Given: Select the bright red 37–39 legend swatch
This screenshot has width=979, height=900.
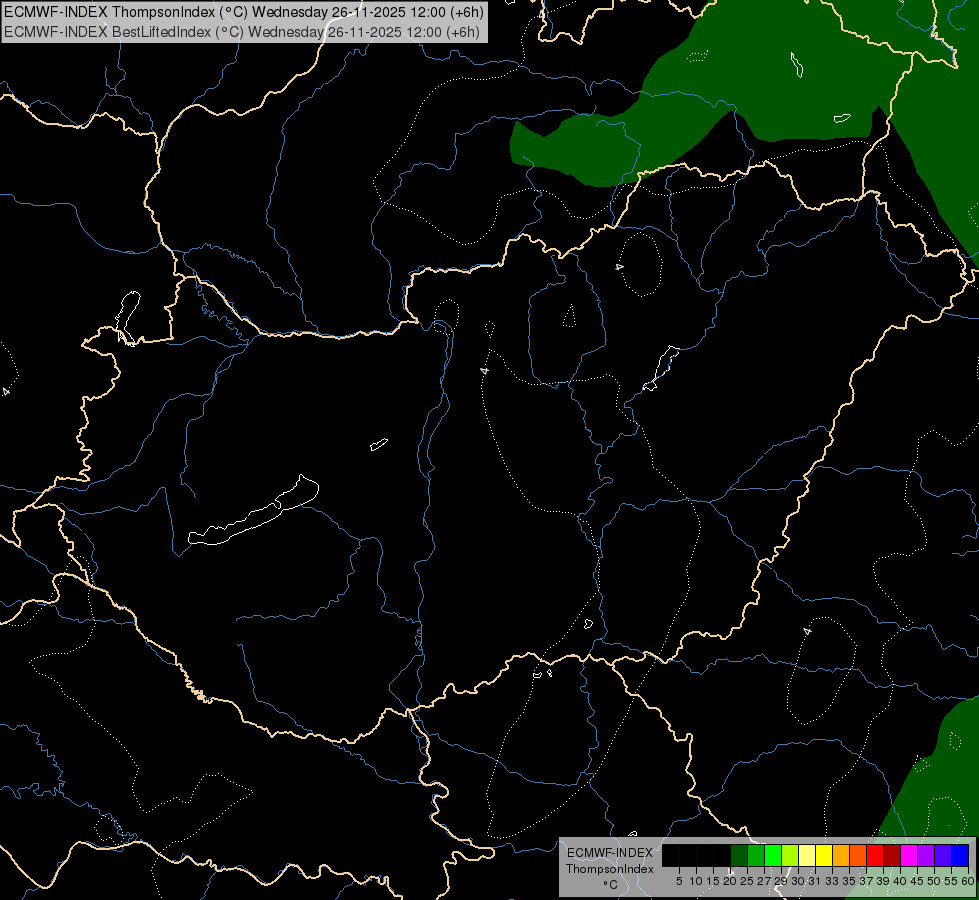Looking at the screenshot, I should pyautogui.click(x=875, y=855).
